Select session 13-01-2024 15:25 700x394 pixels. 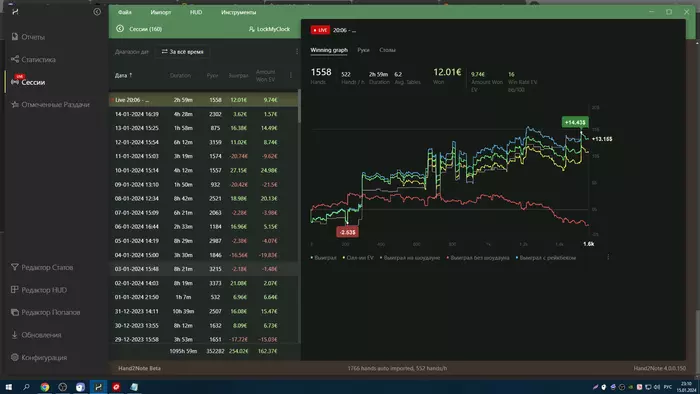203,128
